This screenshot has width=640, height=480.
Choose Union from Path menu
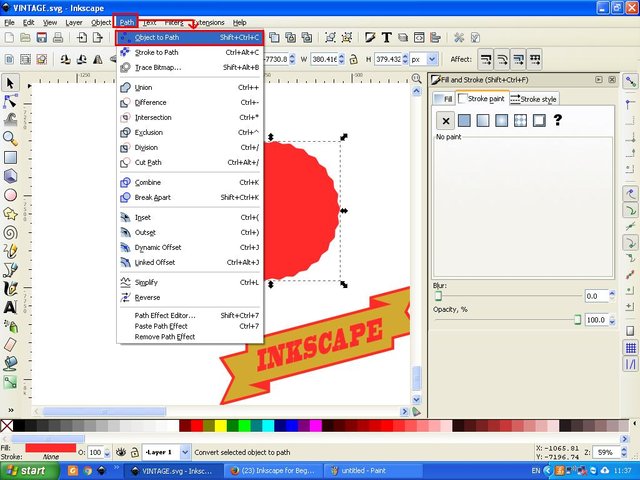click(x=190, y=87)
